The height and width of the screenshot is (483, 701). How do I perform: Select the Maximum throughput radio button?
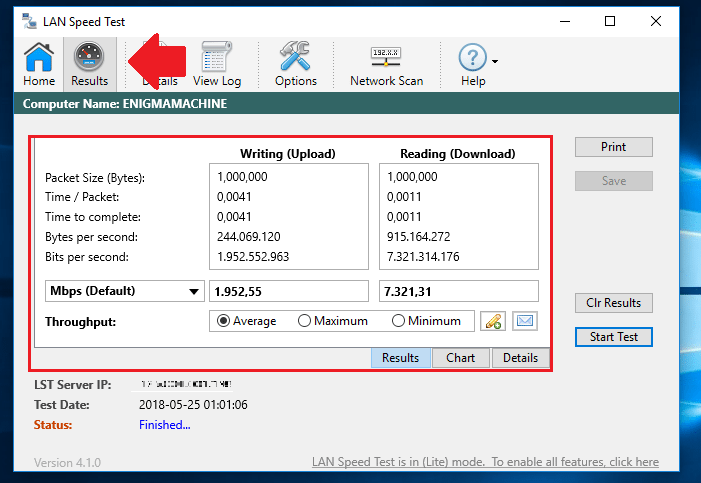333,321
